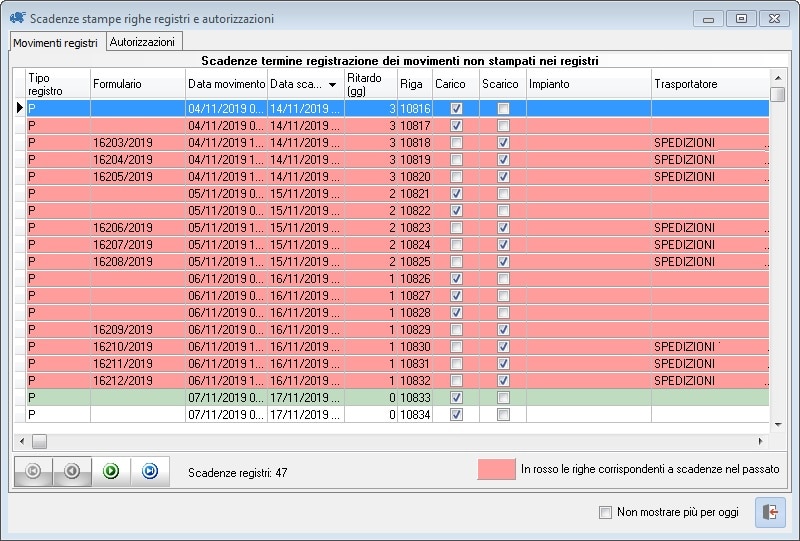
Task: Select formulario cell 16210/2019
Action: [138, 347]
